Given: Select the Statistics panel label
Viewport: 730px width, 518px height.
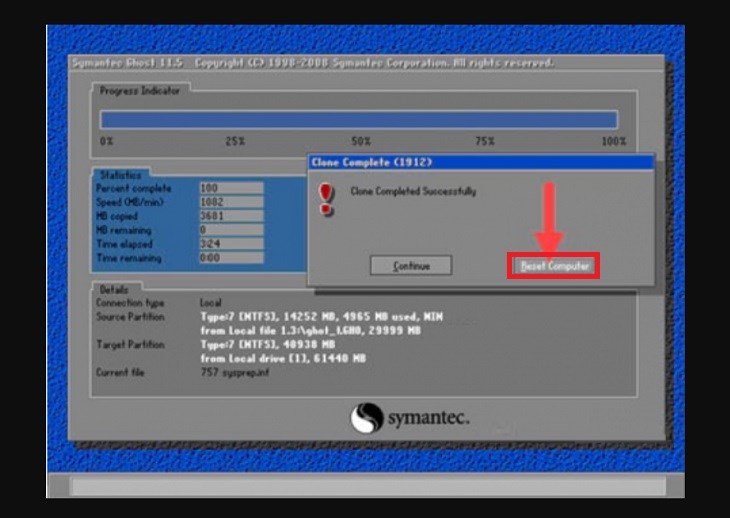Looking at the screenshot, I should (x=121, y=175).
